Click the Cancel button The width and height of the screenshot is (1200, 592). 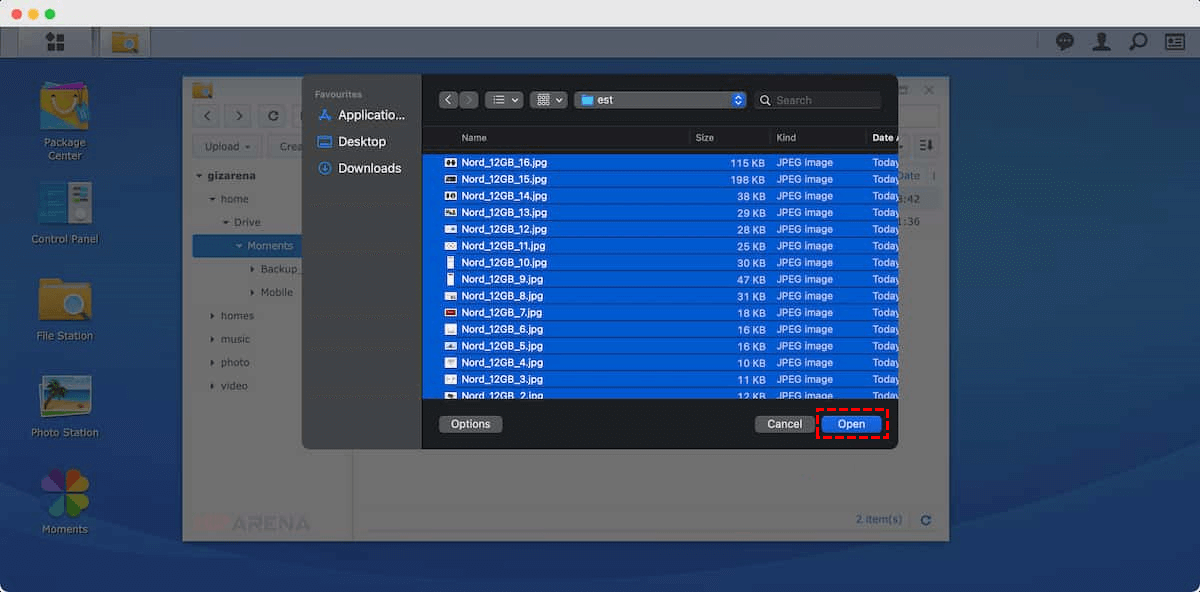pyautogui.click(x=784, y=424)
